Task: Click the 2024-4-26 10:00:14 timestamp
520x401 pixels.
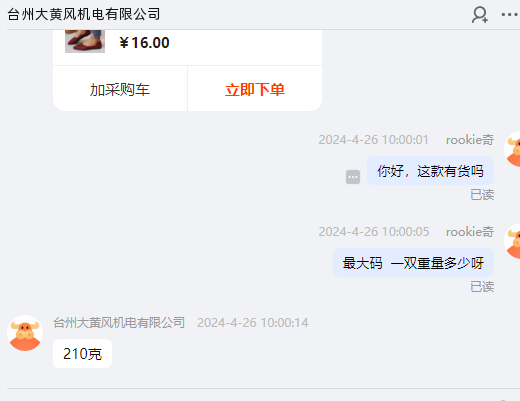Action: click(253, 323)
